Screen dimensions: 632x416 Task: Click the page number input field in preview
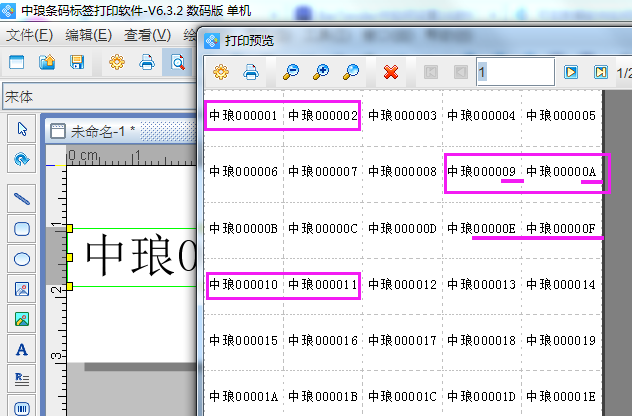coord(516,72)
